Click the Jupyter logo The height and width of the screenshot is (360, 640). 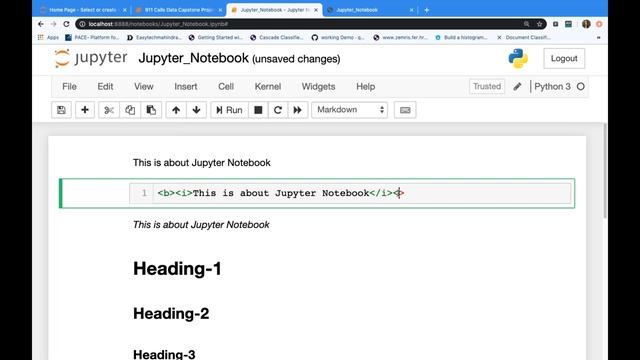point(91,58)
